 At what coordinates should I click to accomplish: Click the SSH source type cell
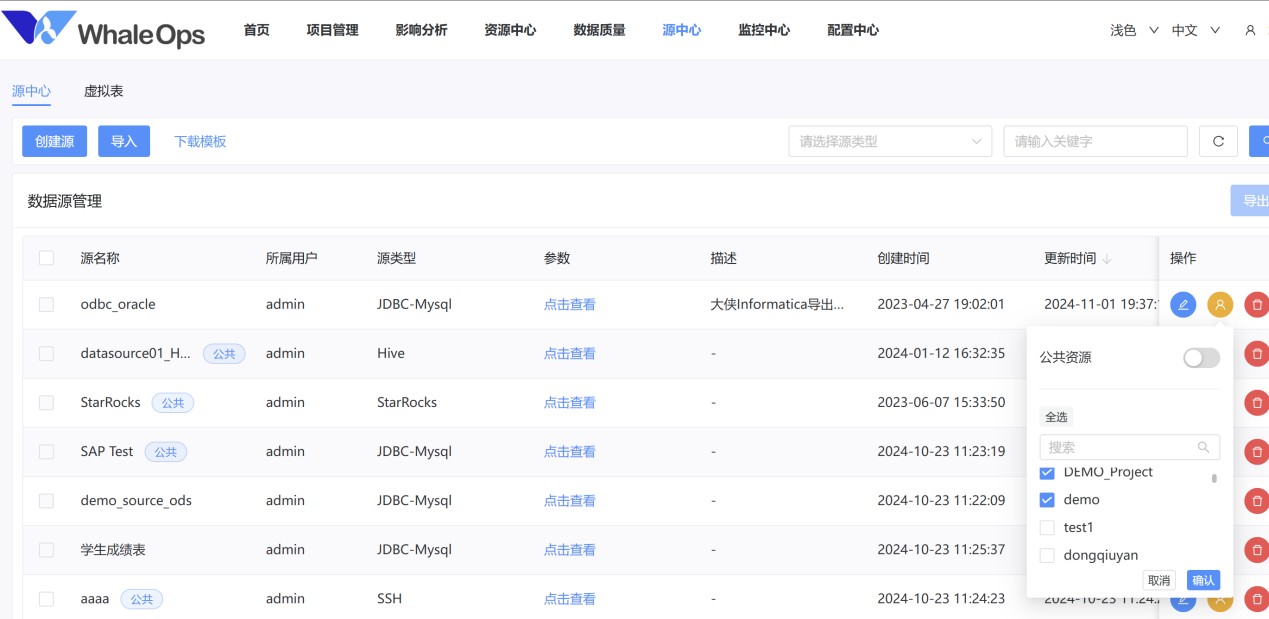click(x=389, y=598)
